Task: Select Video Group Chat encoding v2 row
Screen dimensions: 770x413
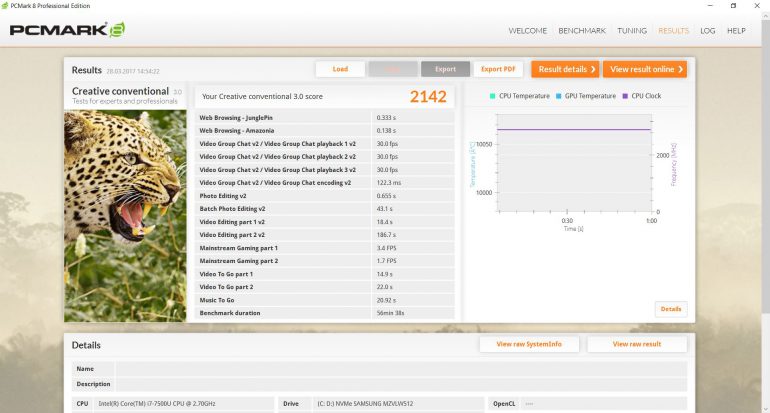Action: click(x=325, y=183)
